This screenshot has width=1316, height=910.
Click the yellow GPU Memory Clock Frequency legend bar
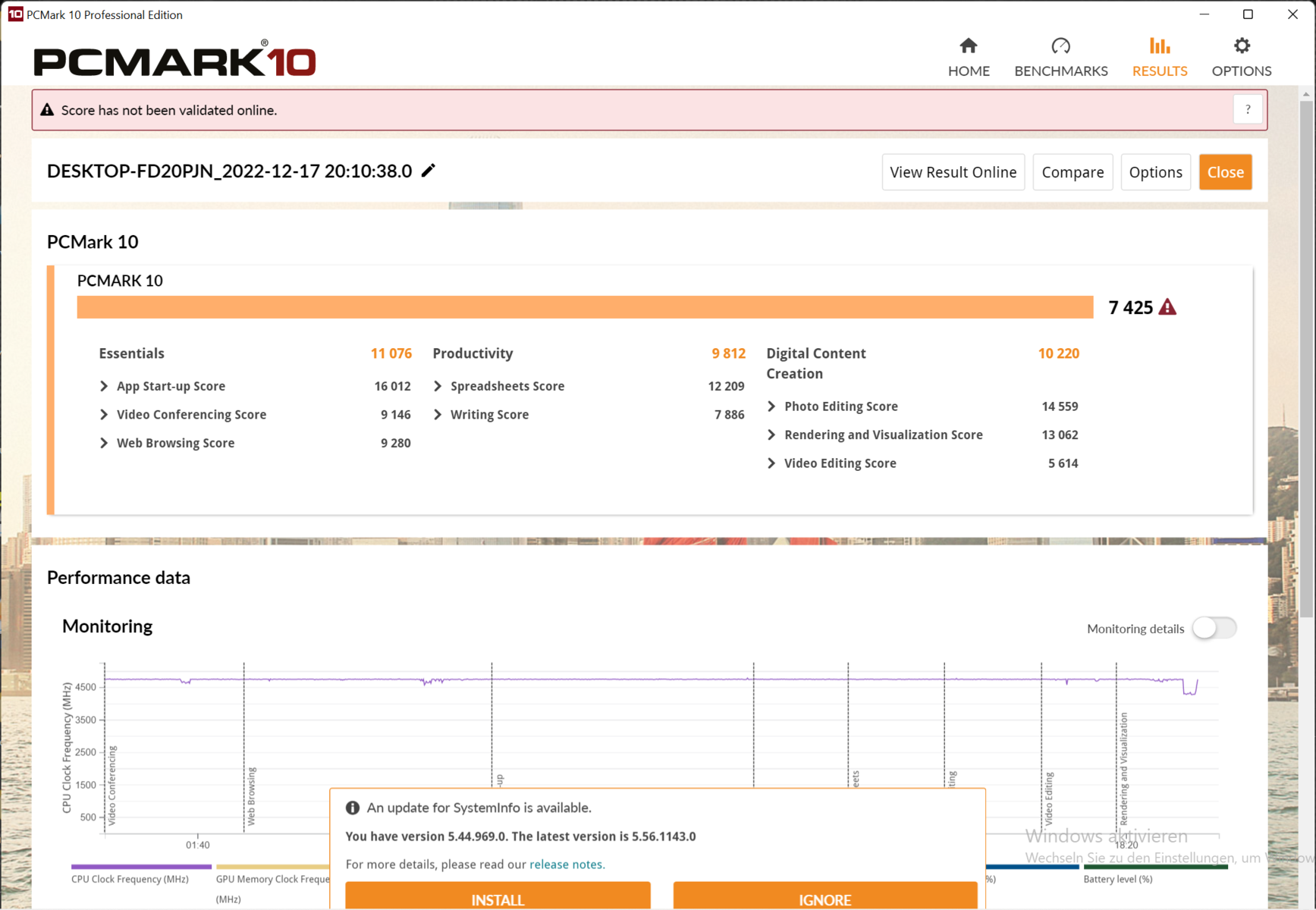coord(273,866)
